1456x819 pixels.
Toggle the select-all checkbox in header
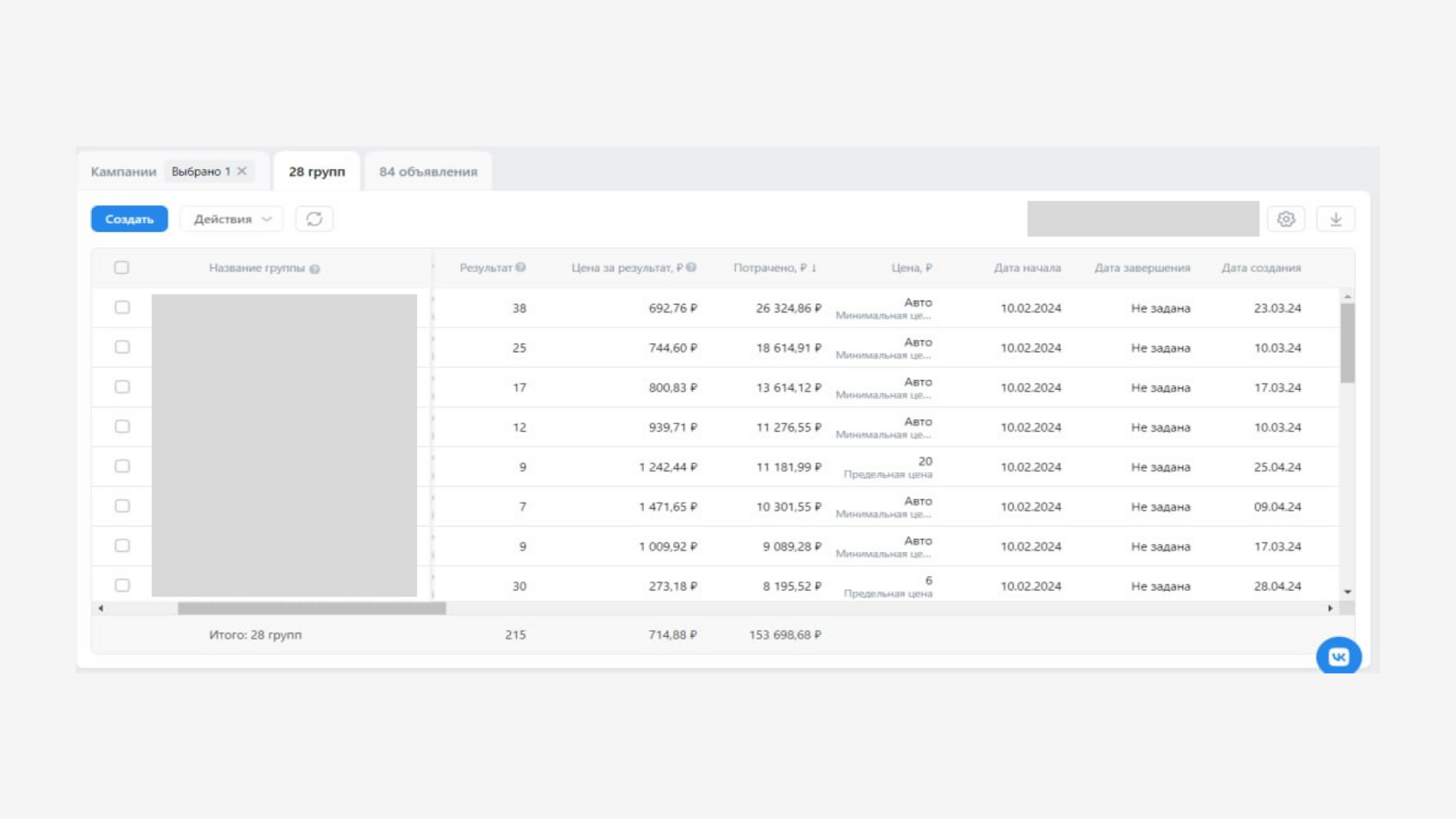point(121,268)
